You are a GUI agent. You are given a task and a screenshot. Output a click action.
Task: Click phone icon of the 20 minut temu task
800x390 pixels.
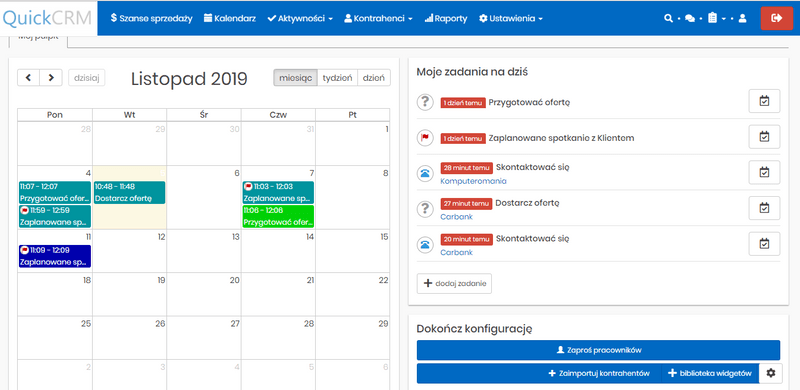pos(424,245)
